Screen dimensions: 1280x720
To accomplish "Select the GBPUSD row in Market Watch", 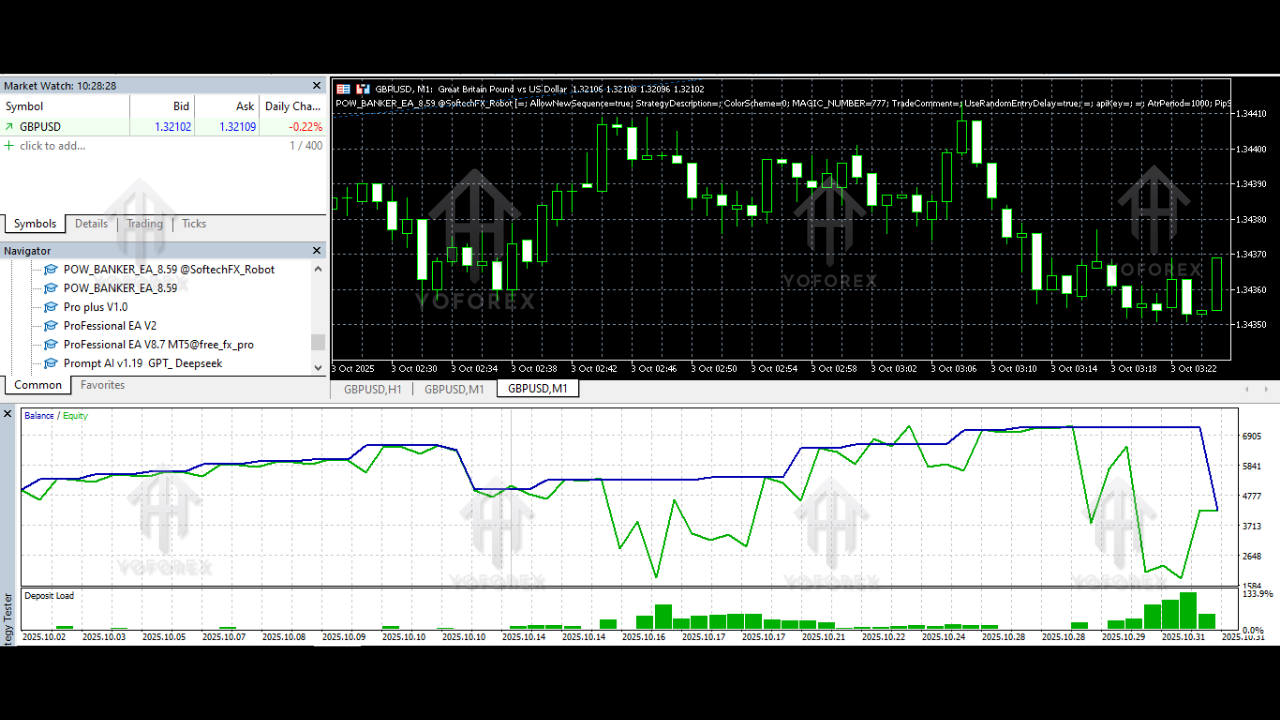I will tap(46, 126).
